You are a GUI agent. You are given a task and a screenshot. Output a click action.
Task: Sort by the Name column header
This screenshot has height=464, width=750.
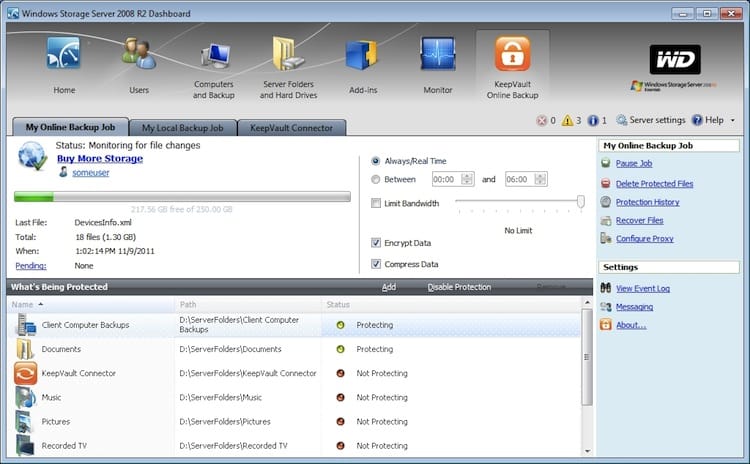90,305
